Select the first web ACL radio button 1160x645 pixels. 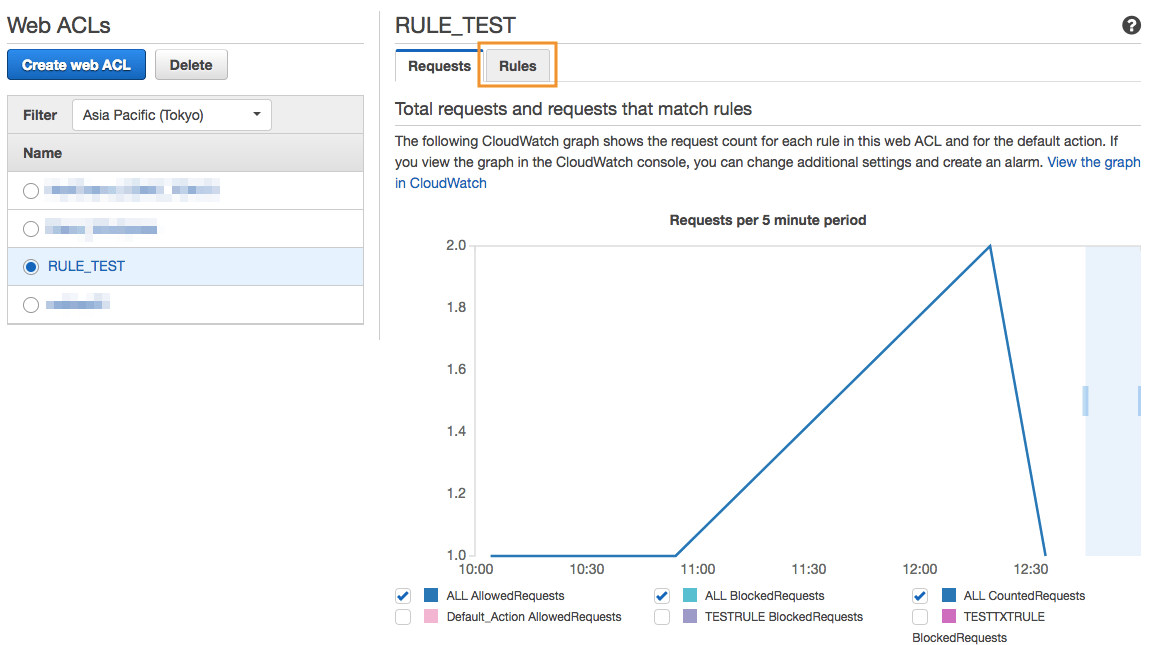coord(31,190)
